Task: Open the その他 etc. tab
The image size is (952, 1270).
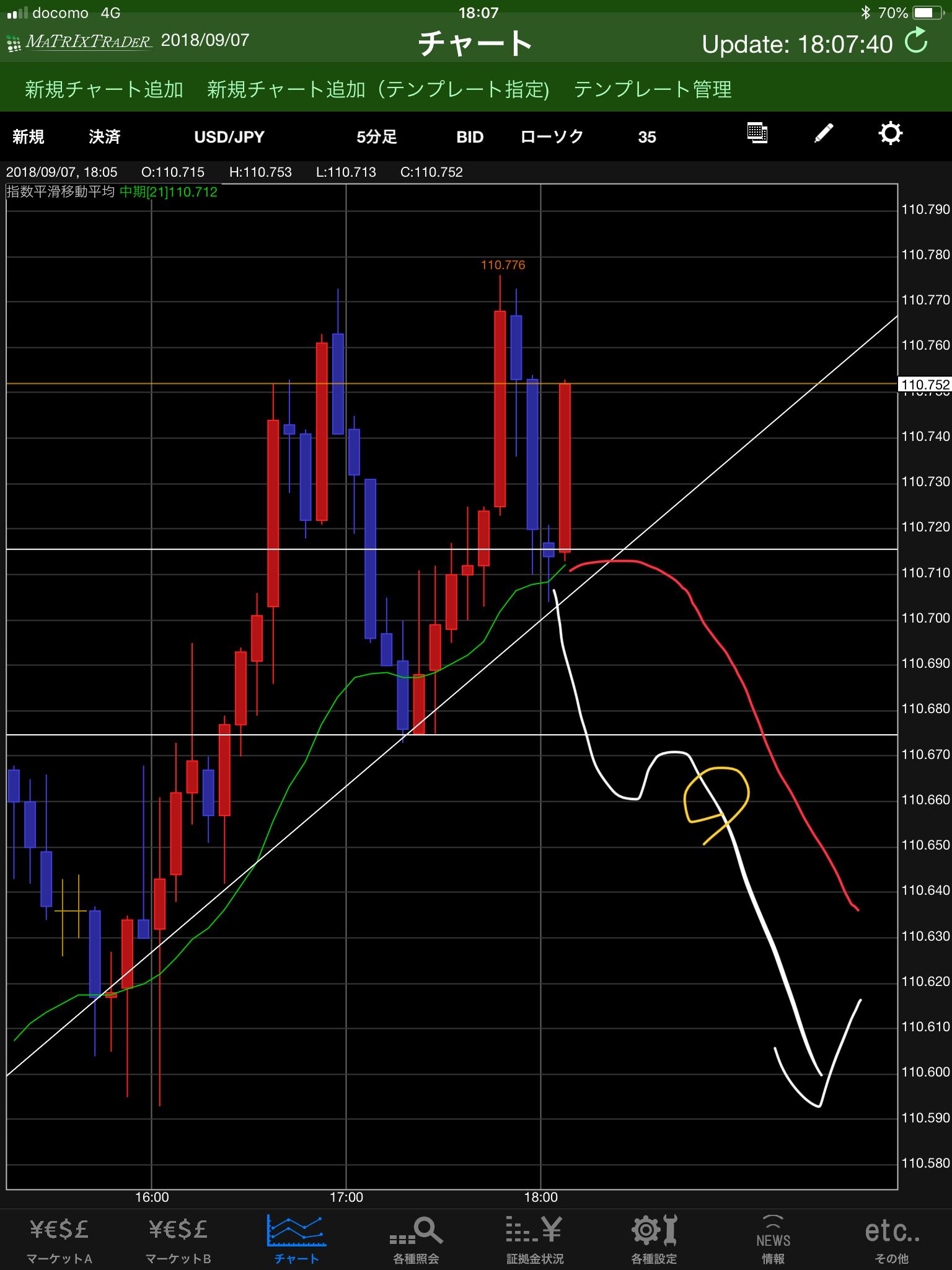Action: [892, 1240]
